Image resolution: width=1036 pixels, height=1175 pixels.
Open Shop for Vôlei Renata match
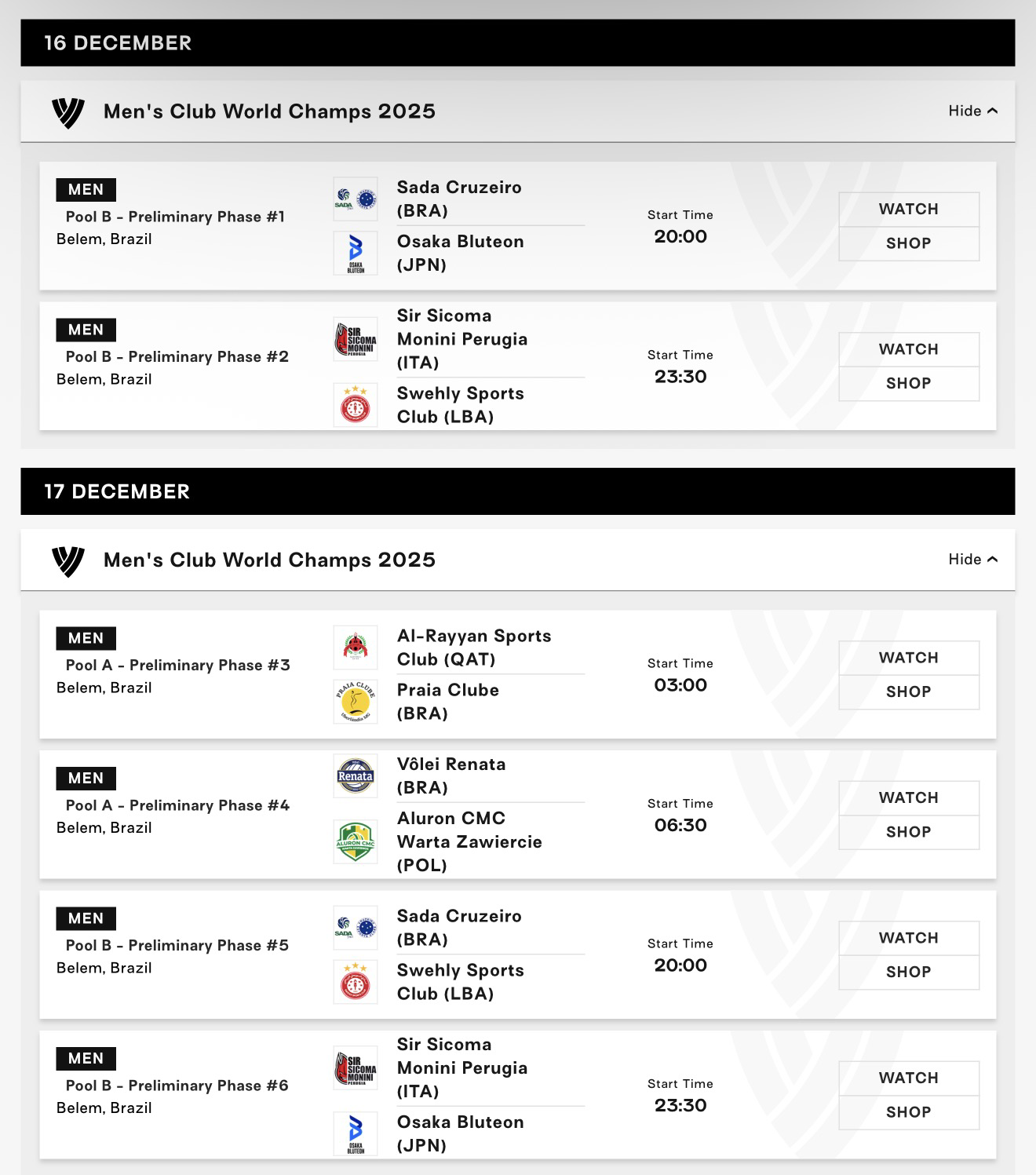908,832
